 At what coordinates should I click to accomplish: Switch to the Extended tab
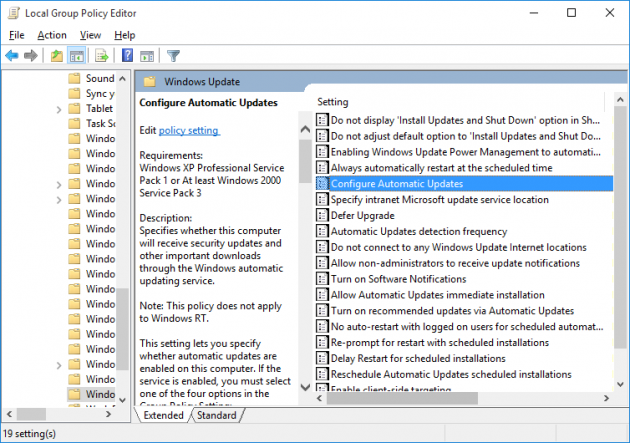(x=163, y=415)
